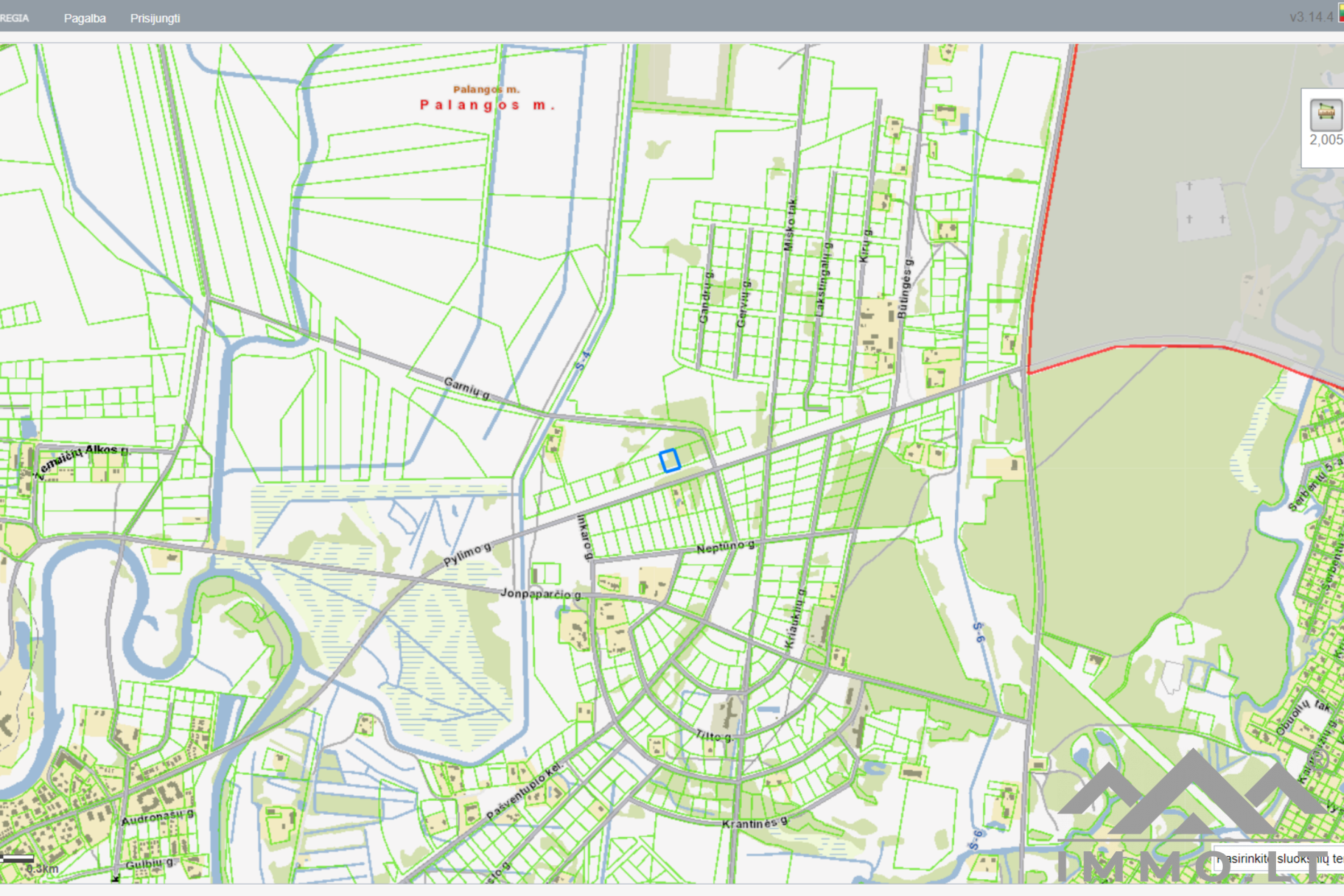1344x896 pixels.
Task: Click the 2,005 measurement value readout
Action: (1326, 140)
